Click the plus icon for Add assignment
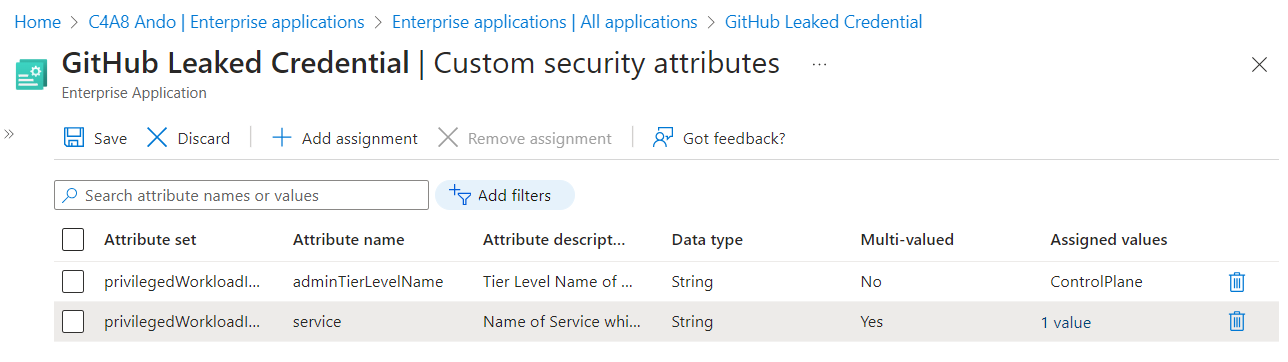Viewport: 1288px width, 362px height. tap(282, 138)
